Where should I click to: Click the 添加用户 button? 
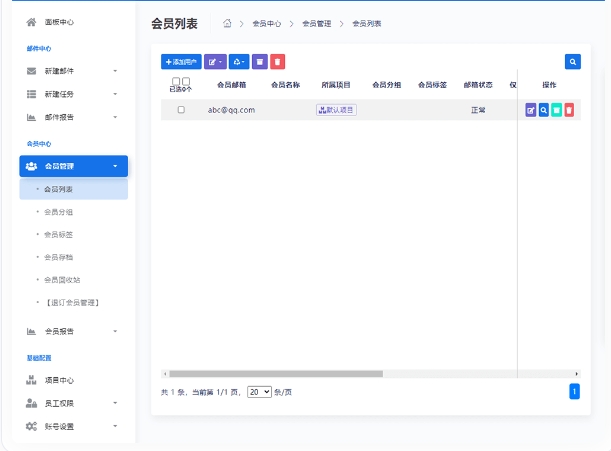[181, 62]
